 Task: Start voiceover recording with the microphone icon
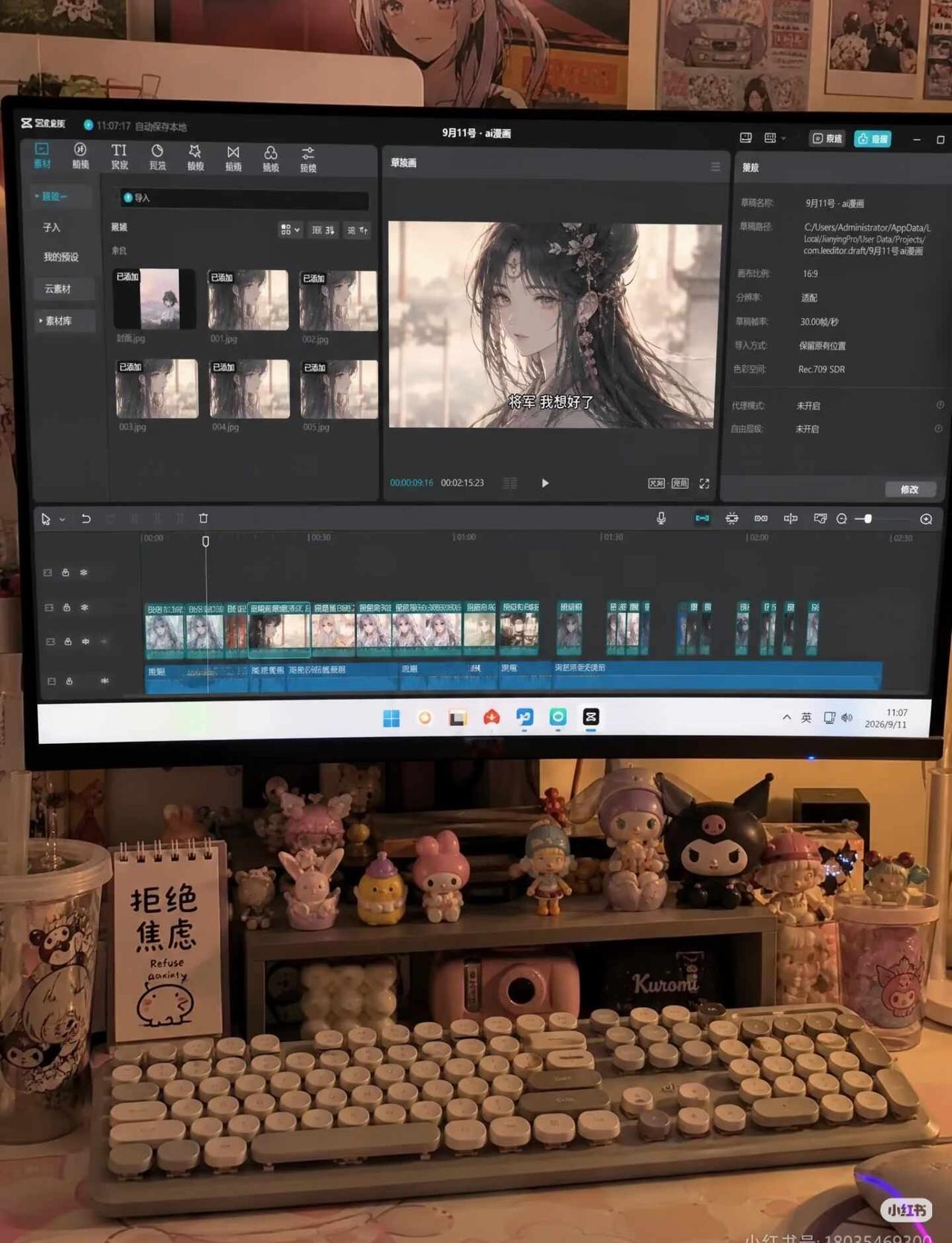[661, 518]
